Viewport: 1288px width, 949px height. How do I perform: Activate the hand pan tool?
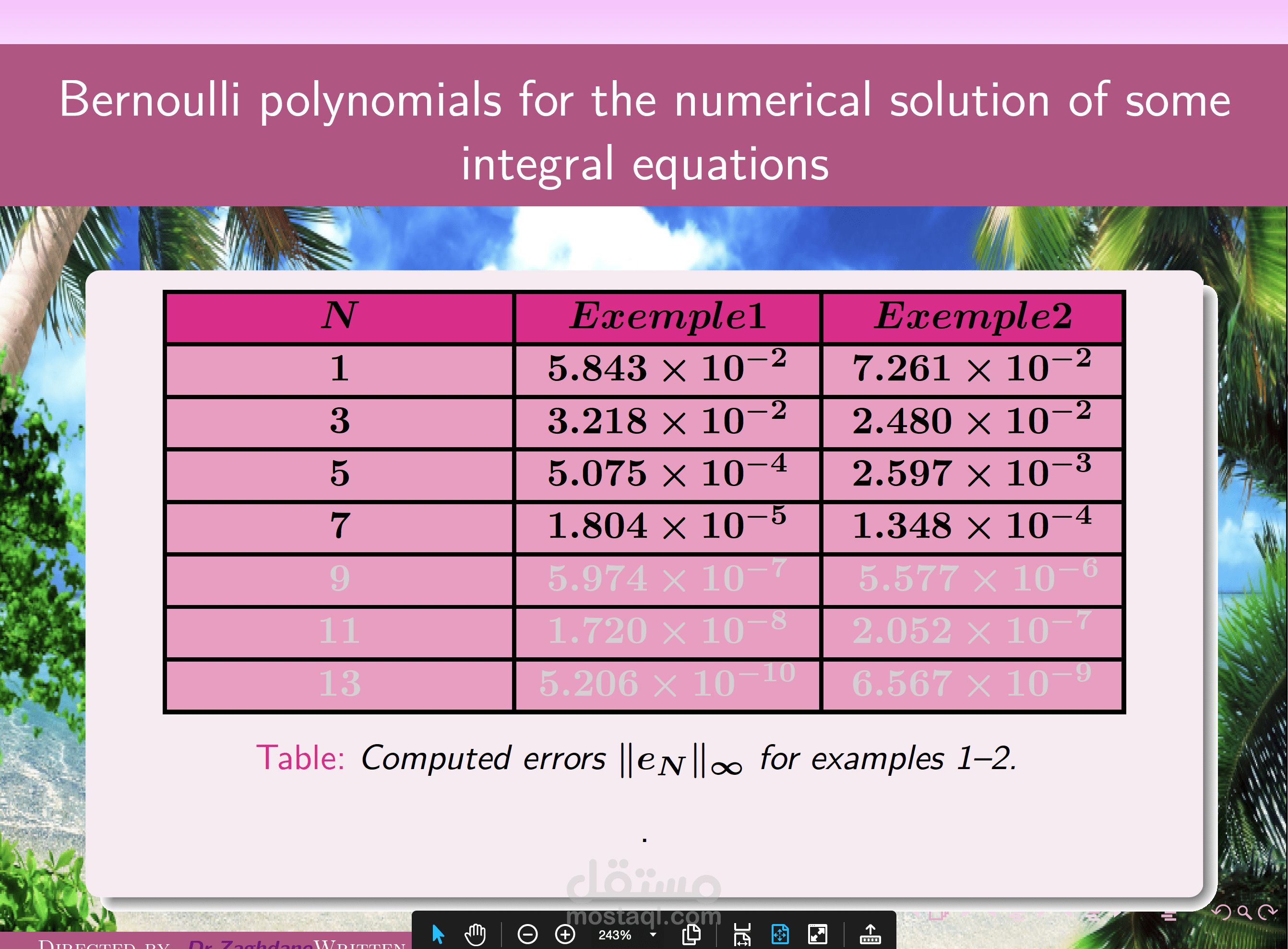(x=475, y=934)
